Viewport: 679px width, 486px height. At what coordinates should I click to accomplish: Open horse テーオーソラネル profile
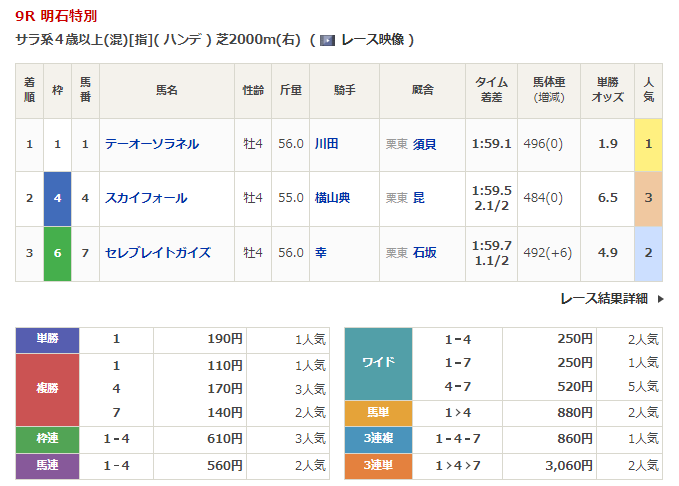151,144
